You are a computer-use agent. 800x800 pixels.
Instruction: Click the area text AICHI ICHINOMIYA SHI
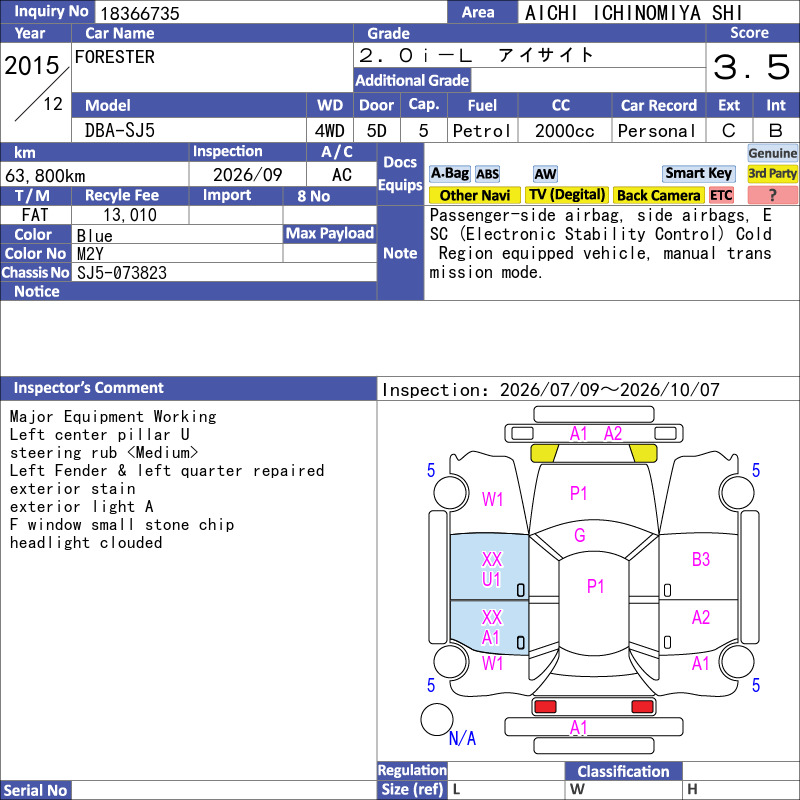click(633, 13)
